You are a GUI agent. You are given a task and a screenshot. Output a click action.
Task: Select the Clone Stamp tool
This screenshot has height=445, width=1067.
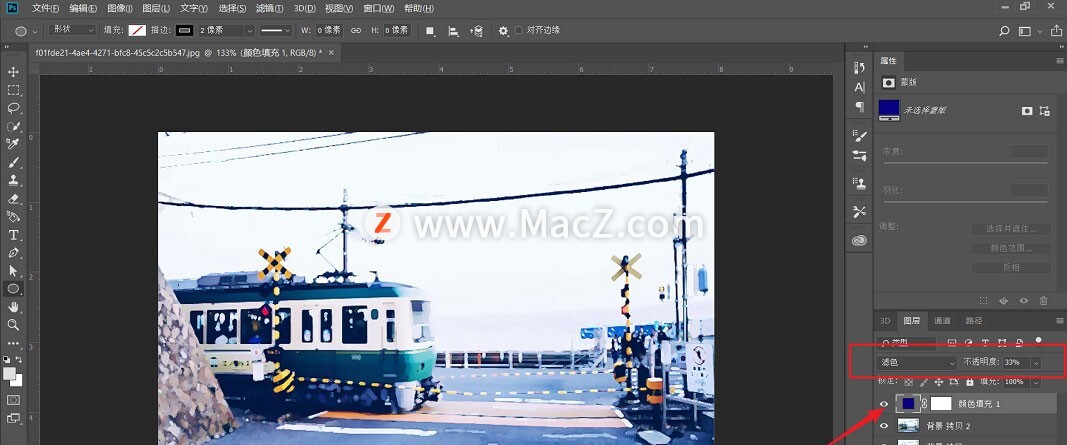(13, 180)
